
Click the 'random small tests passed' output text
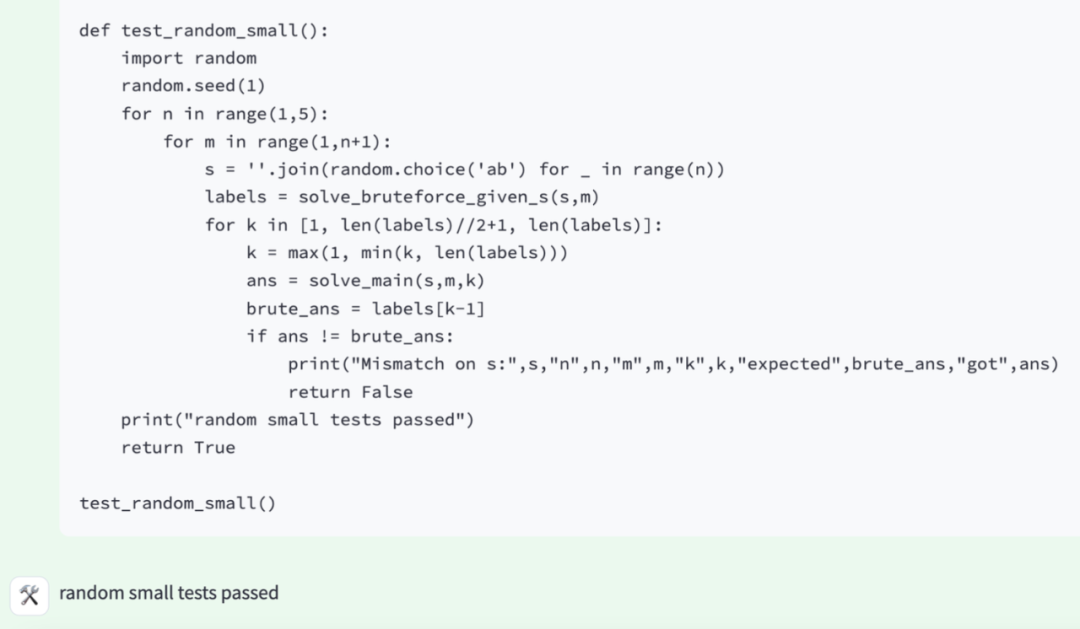click(169, 593)
